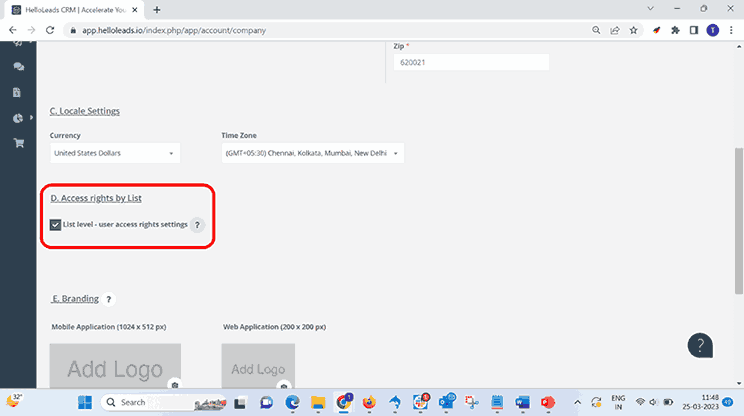Show help for list level access rights
The image size is (744, 416).
[x=197, y=225]
